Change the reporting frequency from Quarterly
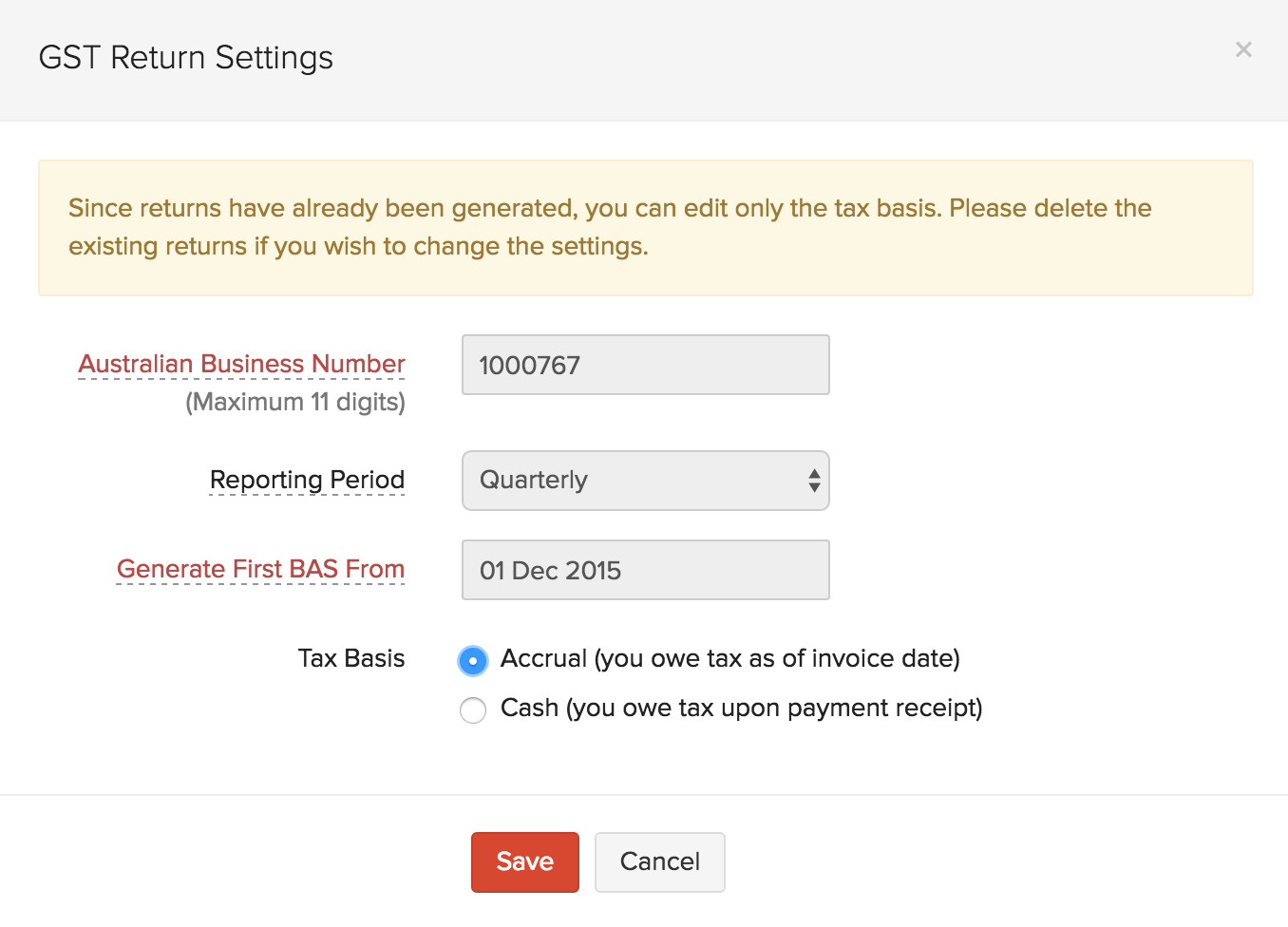Image resolution: width=1288 pixels, height=927 pixels. point(645,481)
